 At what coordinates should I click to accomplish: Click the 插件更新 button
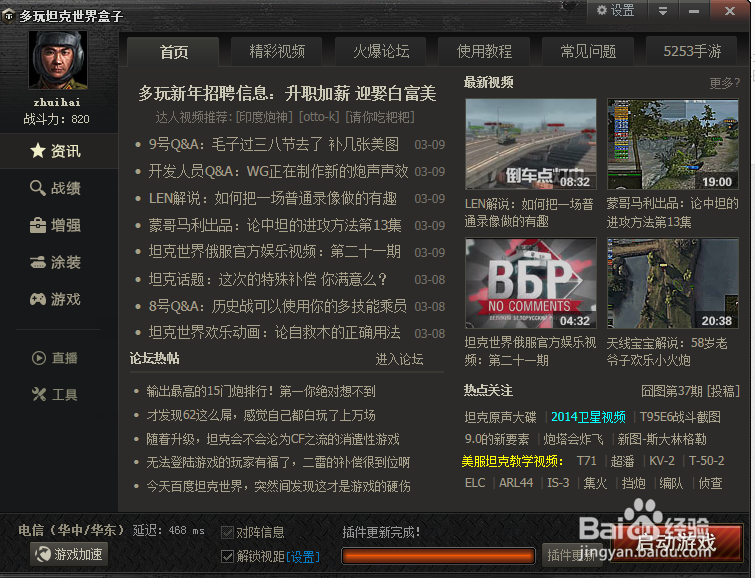(572, 555)
